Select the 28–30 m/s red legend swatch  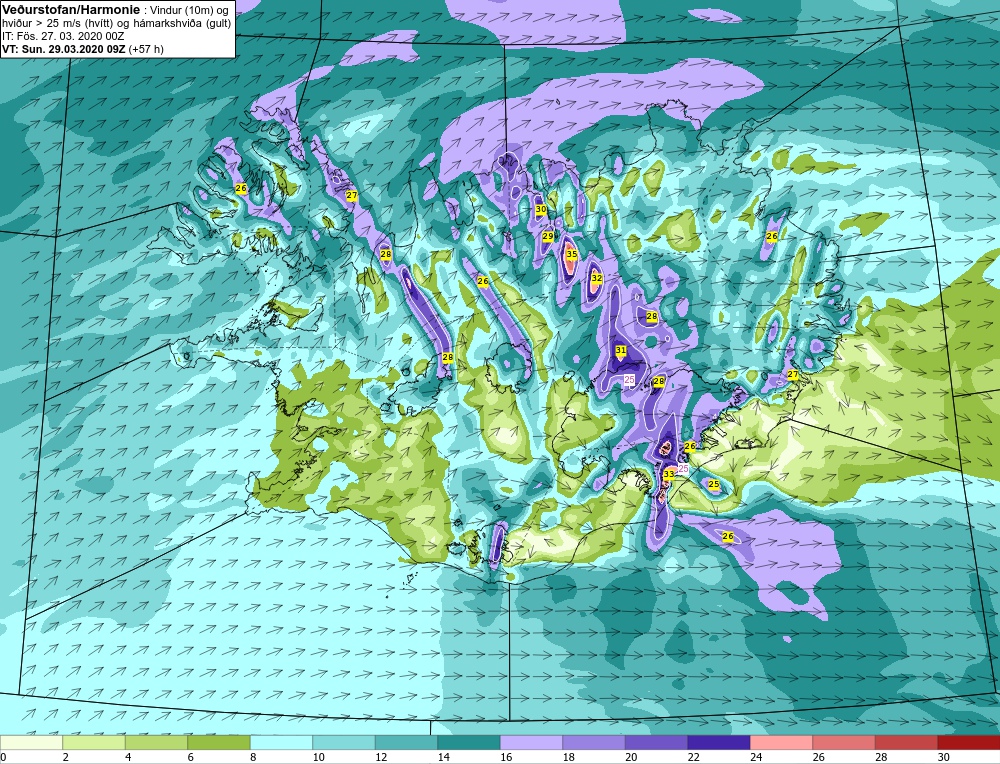click(906, 743)
